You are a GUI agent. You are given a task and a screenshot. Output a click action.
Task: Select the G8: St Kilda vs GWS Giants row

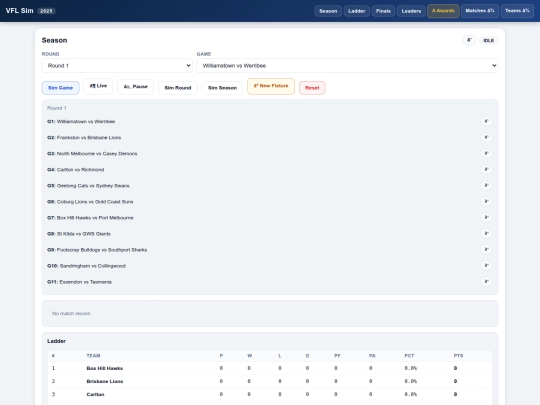[270, 233]
